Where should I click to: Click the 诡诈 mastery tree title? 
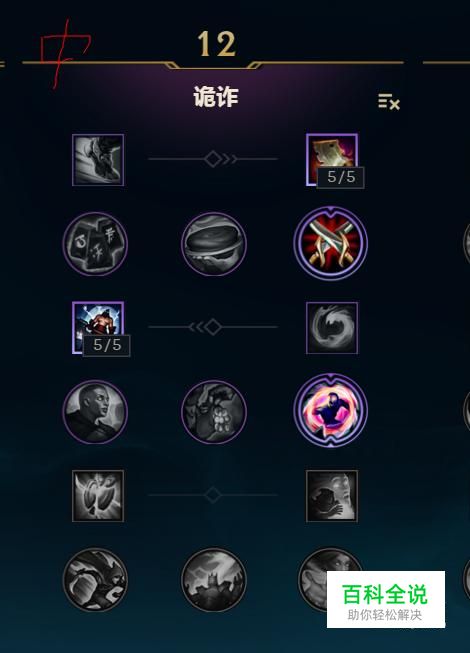pos(216,97)
